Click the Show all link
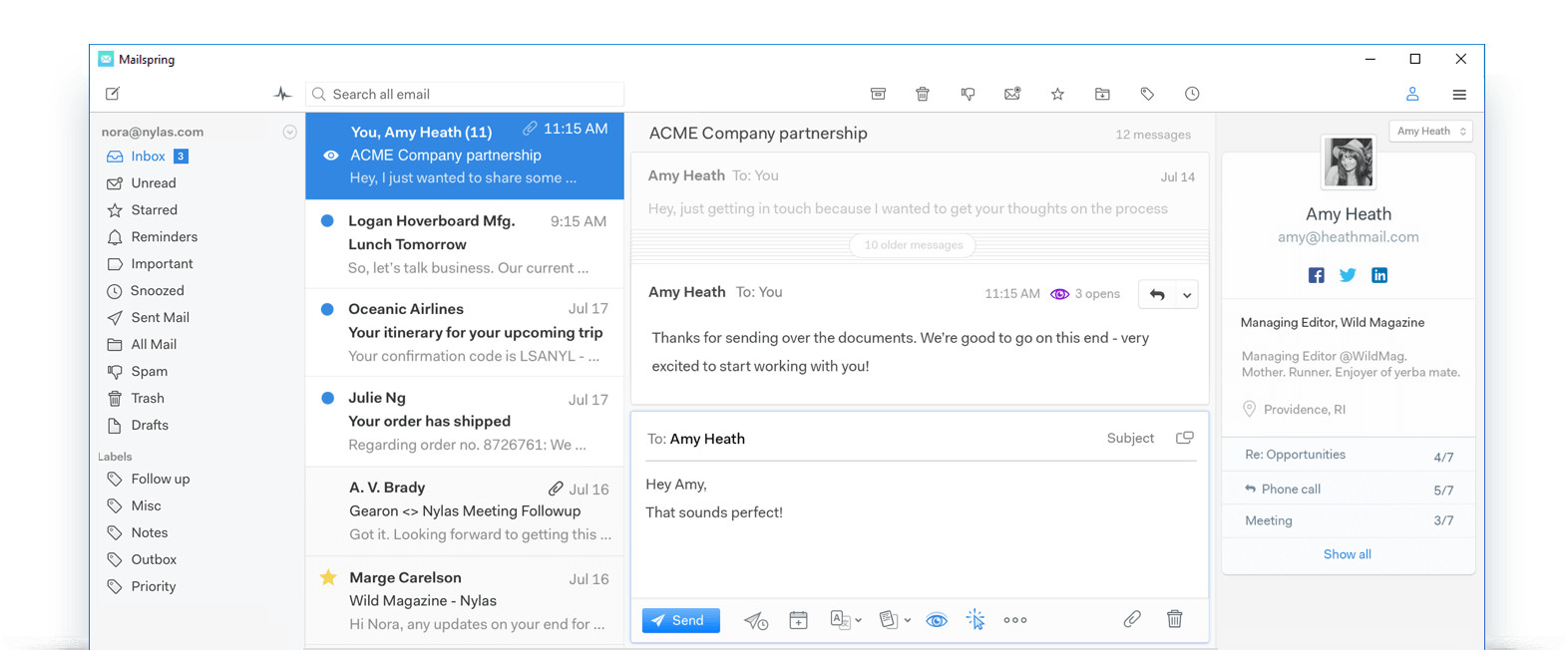The width and height of the screenshot is (1568, 650). pos(1347,554)
